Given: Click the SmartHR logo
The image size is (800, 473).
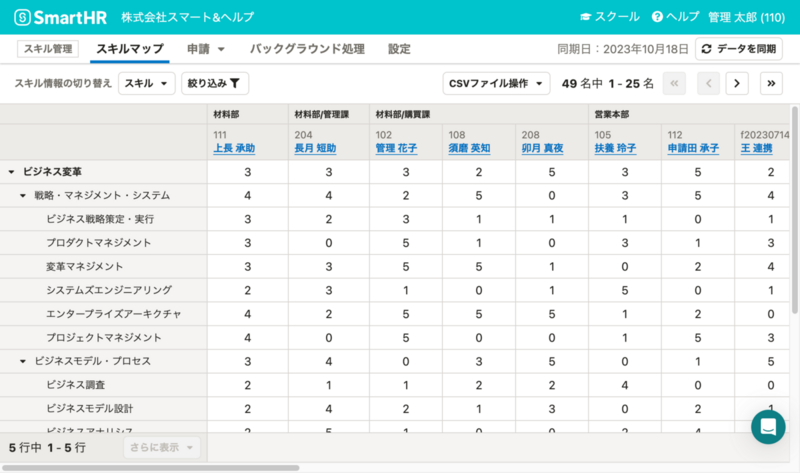Looking at the screenshot, I should pos(61,17).
